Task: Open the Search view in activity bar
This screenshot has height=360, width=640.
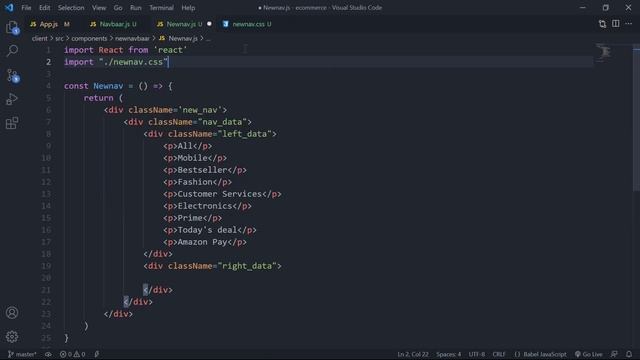Action: click(12, 51)
